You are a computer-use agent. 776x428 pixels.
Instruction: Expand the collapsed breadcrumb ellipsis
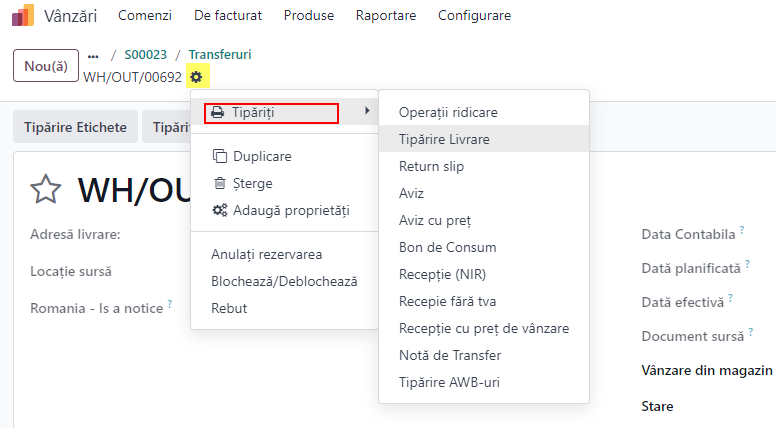(93, 55)
